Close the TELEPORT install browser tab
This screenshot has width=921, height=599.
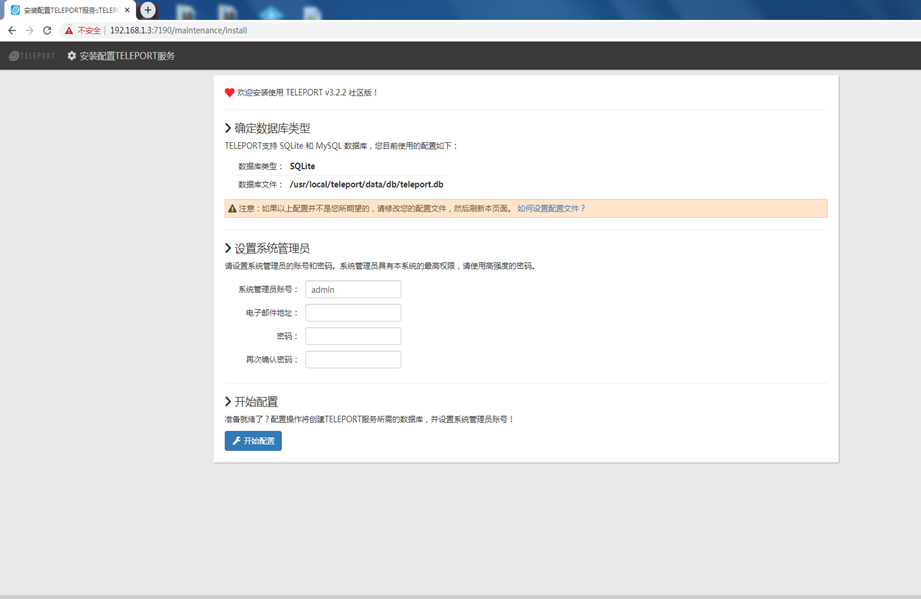(x=127, y=10)
